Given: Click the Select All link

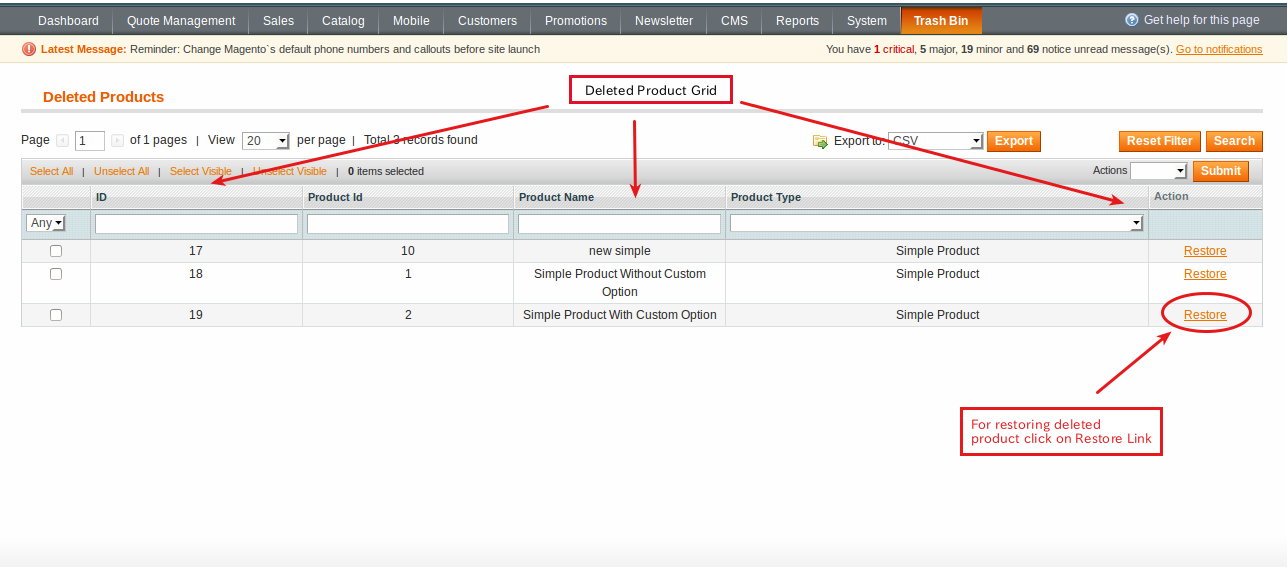Looking at the screenshot, I should pos(52,171).
